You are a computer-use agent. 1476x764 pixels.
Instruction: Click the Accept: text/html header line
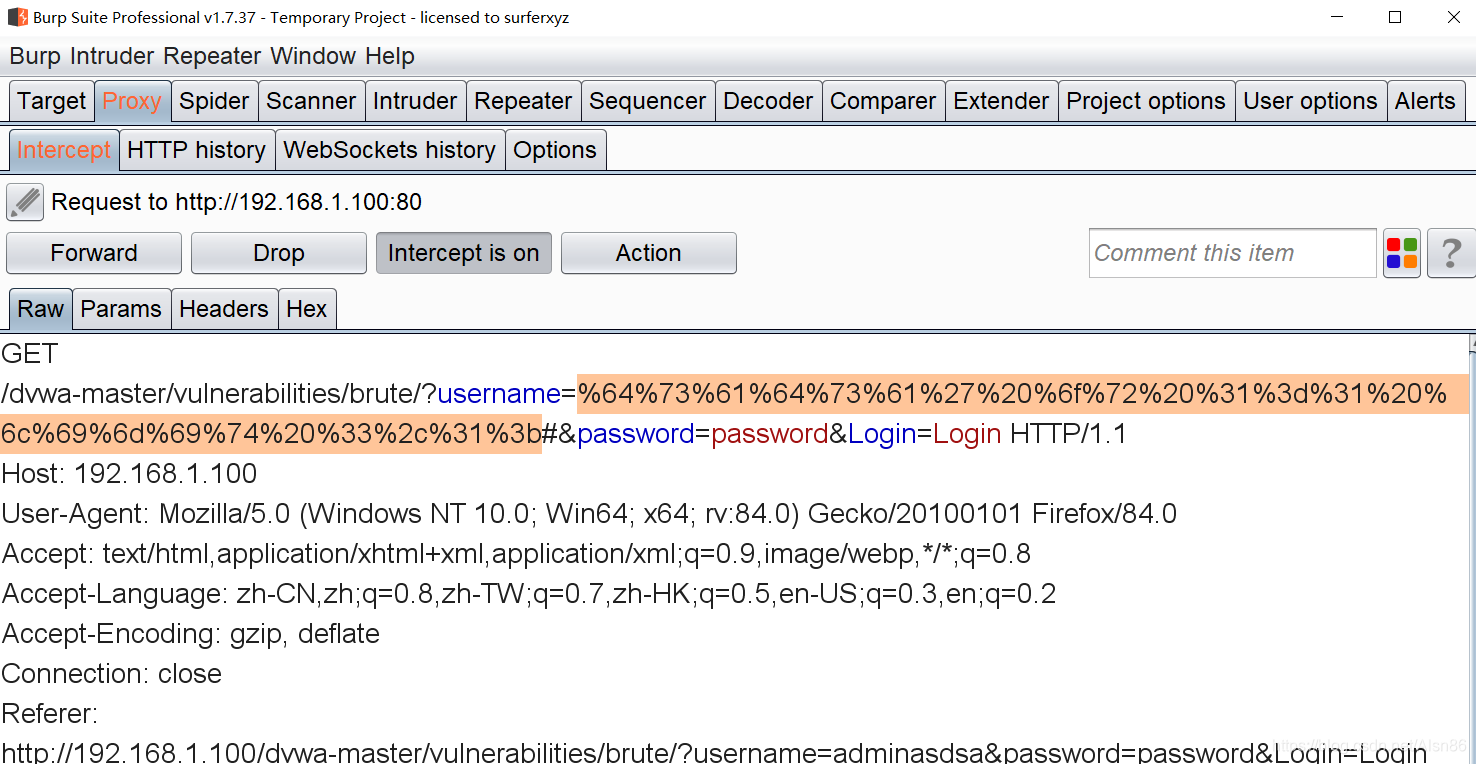(x=516, y=554)
